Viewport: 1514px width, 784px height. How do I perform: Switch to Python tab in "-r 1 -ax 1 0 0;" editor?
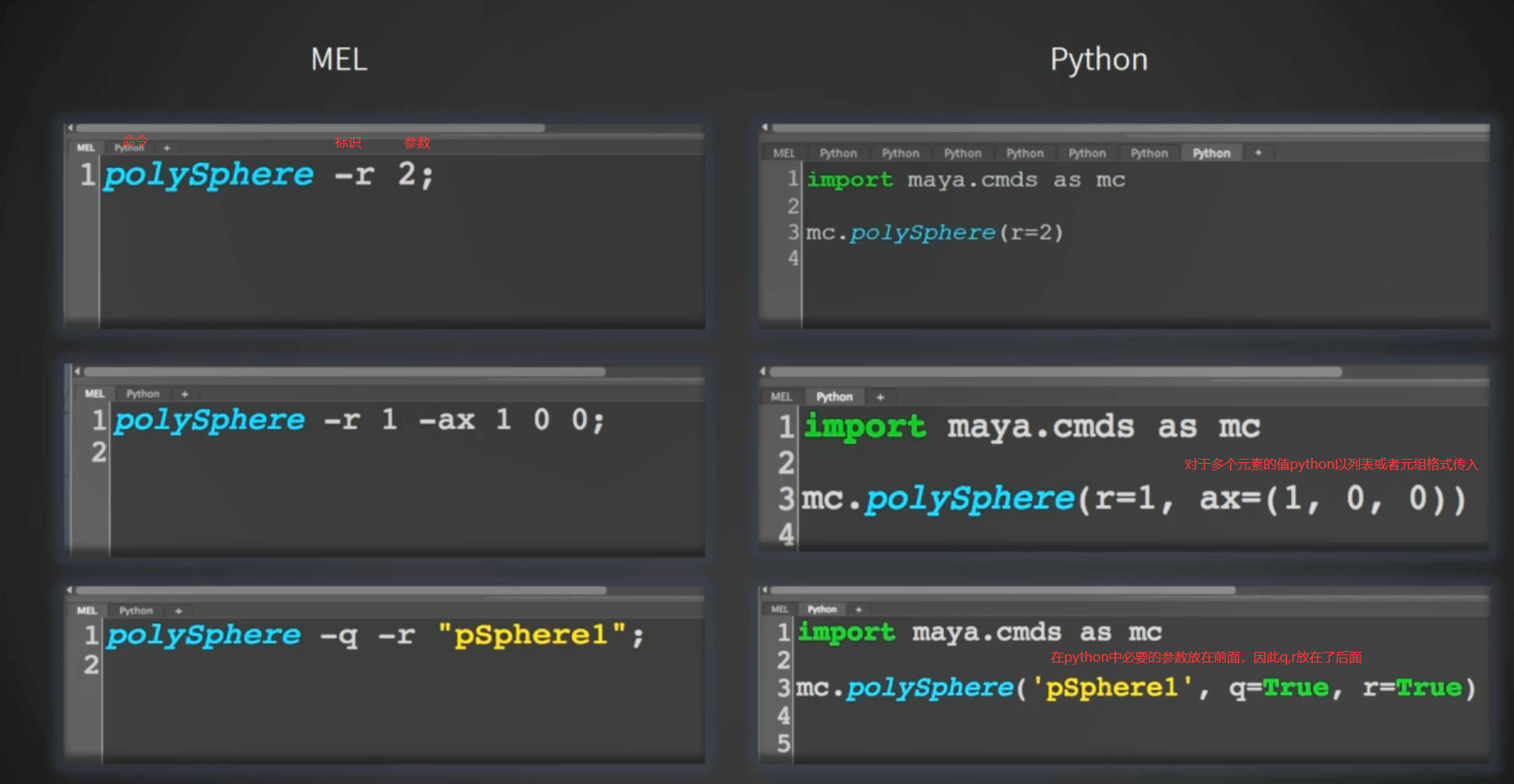(x=143, y=394)
